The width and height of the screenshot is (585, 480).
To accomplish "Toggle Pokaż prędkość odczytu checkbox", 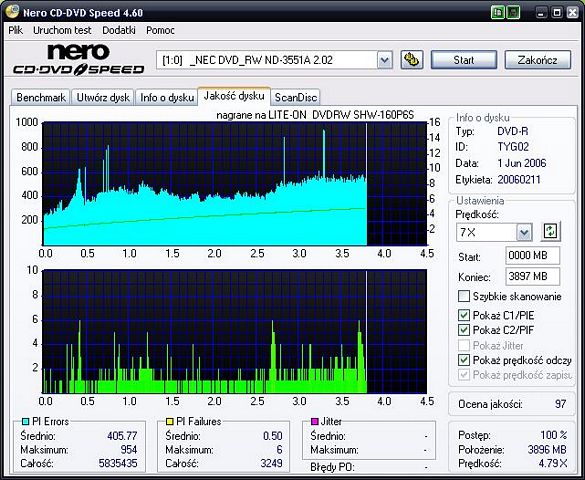I will click(463, 360).
